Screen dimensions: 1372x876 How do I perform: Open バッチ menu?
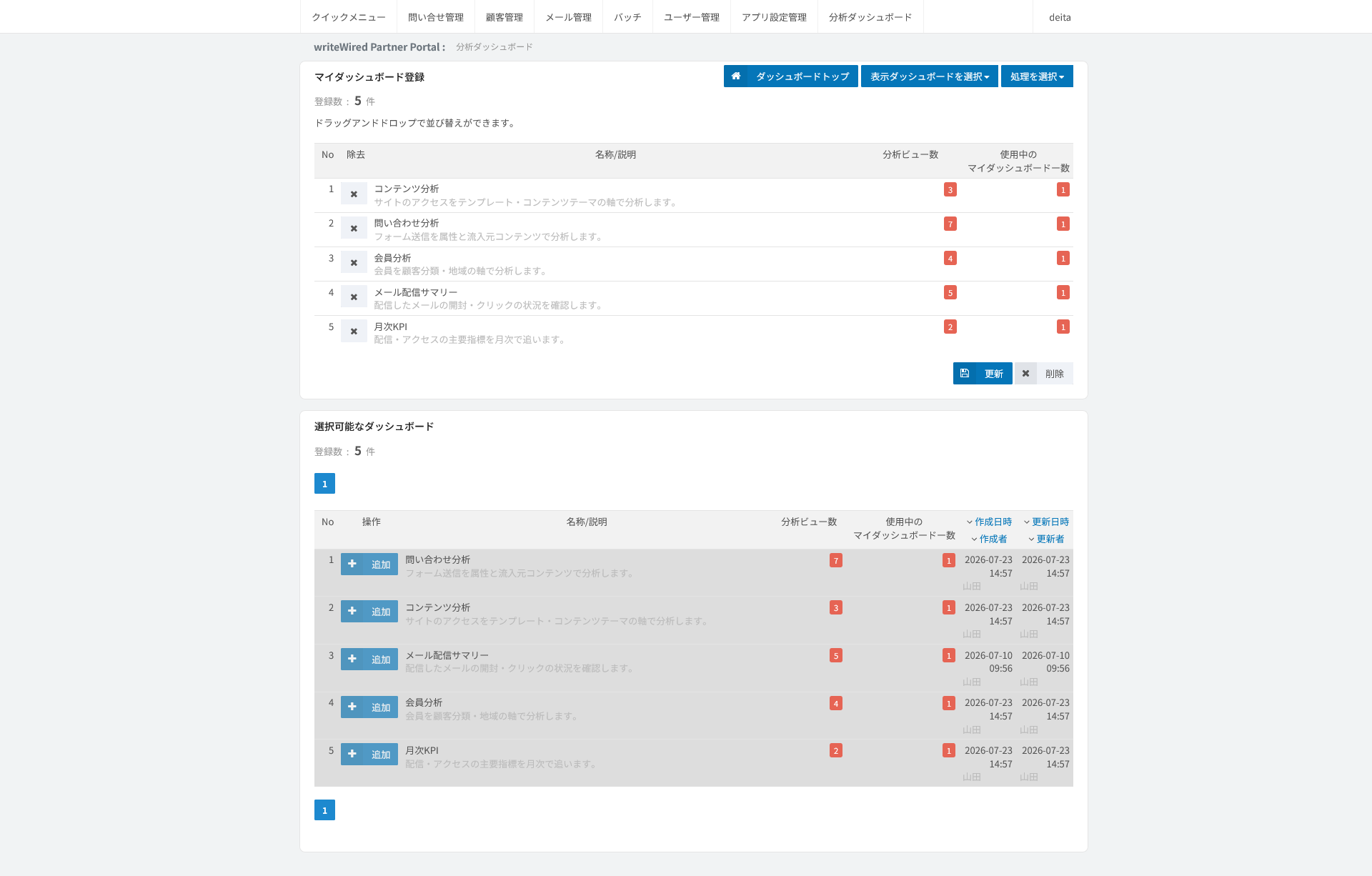627,17
